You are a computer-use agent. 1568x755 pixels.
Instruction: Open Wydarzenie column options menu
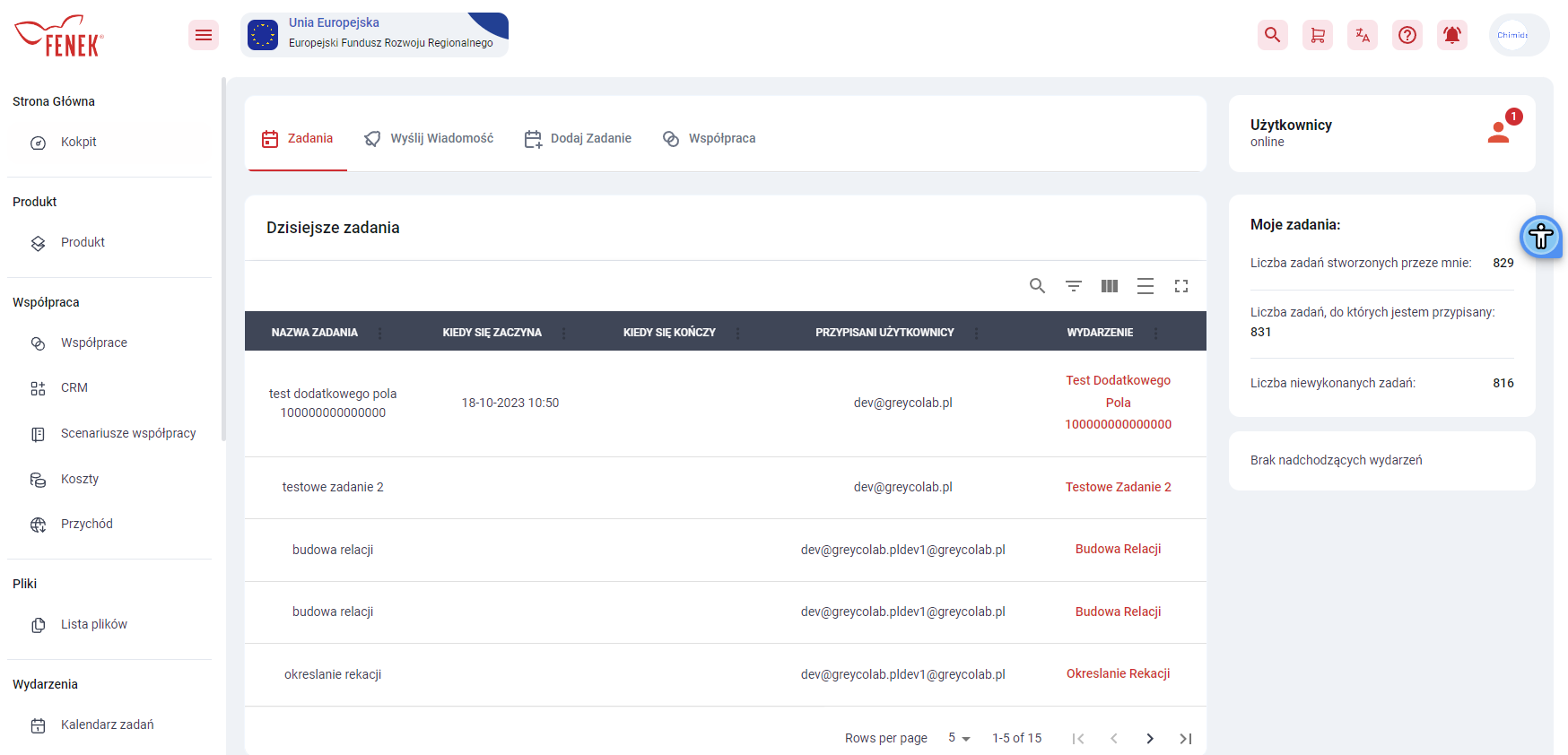pos(1156,333)
